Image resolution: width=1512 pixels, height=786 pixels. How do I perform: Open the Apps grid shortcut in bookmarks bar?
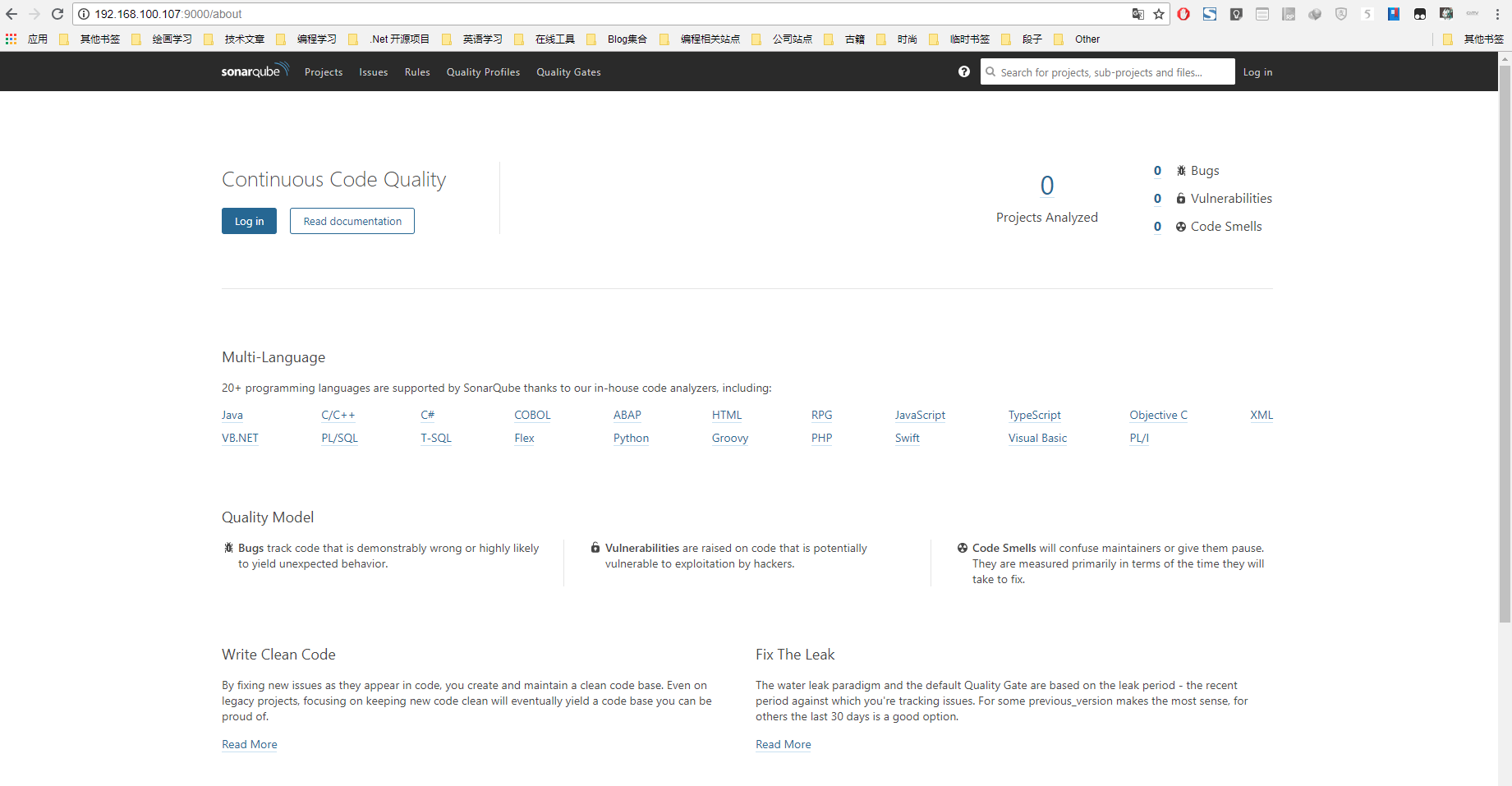click(x=11, y=39)
